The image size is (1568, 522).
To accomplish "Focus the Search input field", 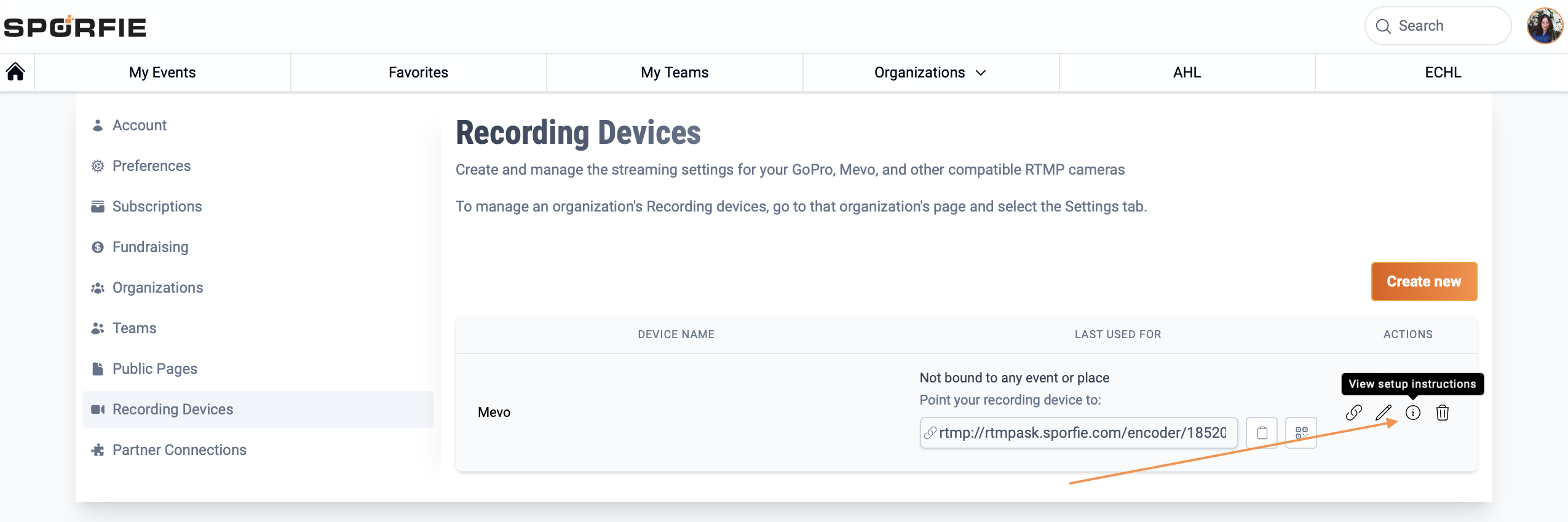I will coord(1438,26).
